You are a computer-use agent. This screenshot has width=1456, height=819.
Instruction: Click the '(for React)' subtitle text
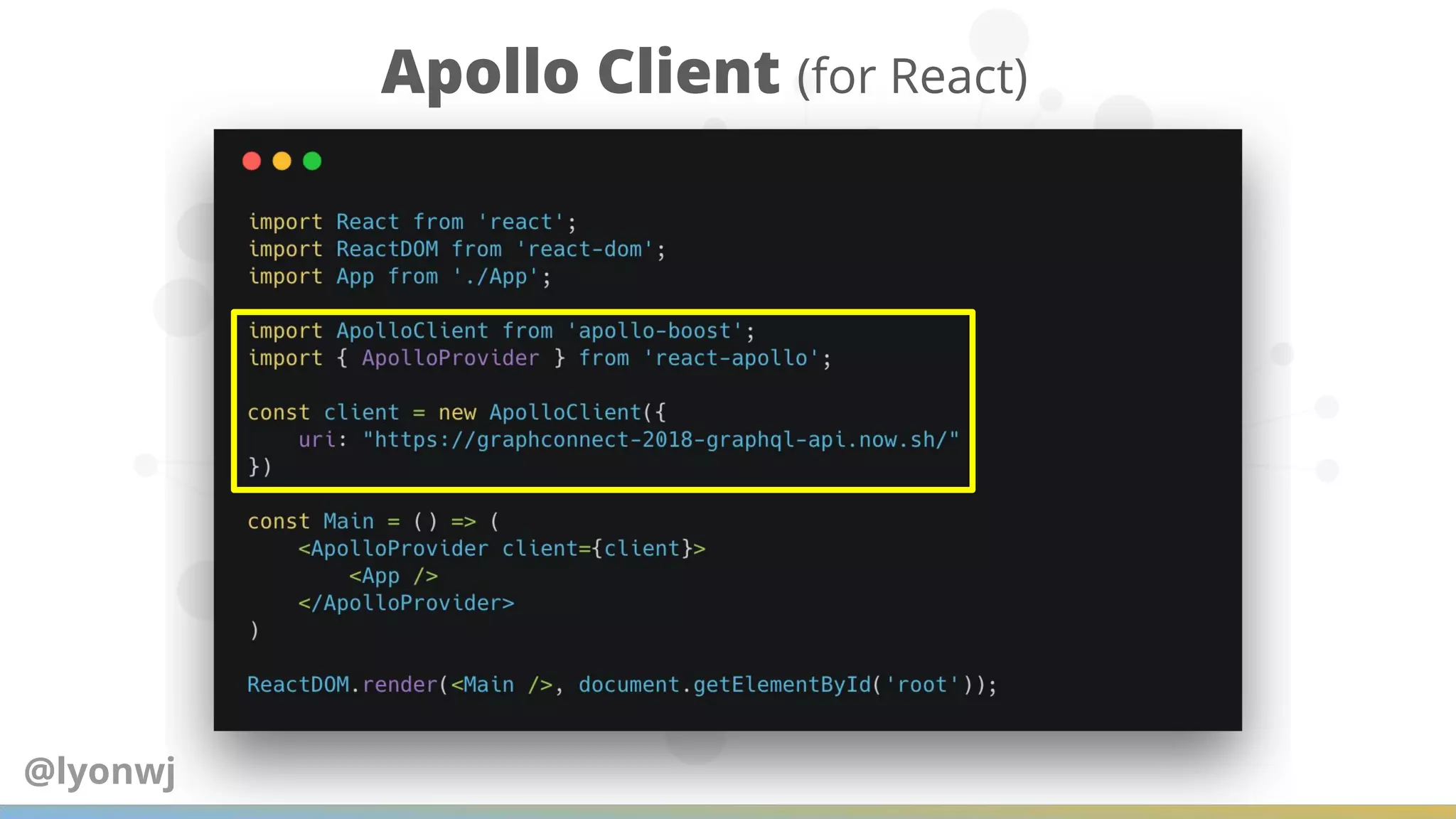coord(912,77)
